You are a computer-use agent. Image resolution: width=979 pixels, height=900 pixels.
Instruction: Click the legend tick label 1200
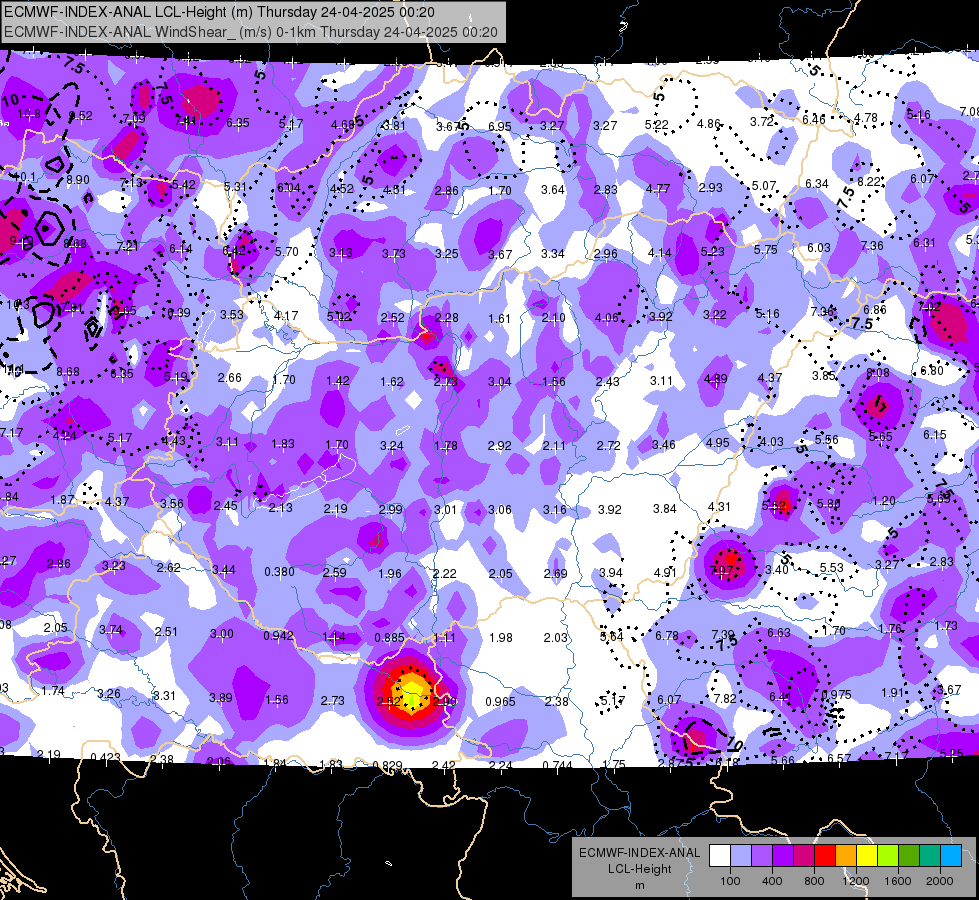point(855,881)
